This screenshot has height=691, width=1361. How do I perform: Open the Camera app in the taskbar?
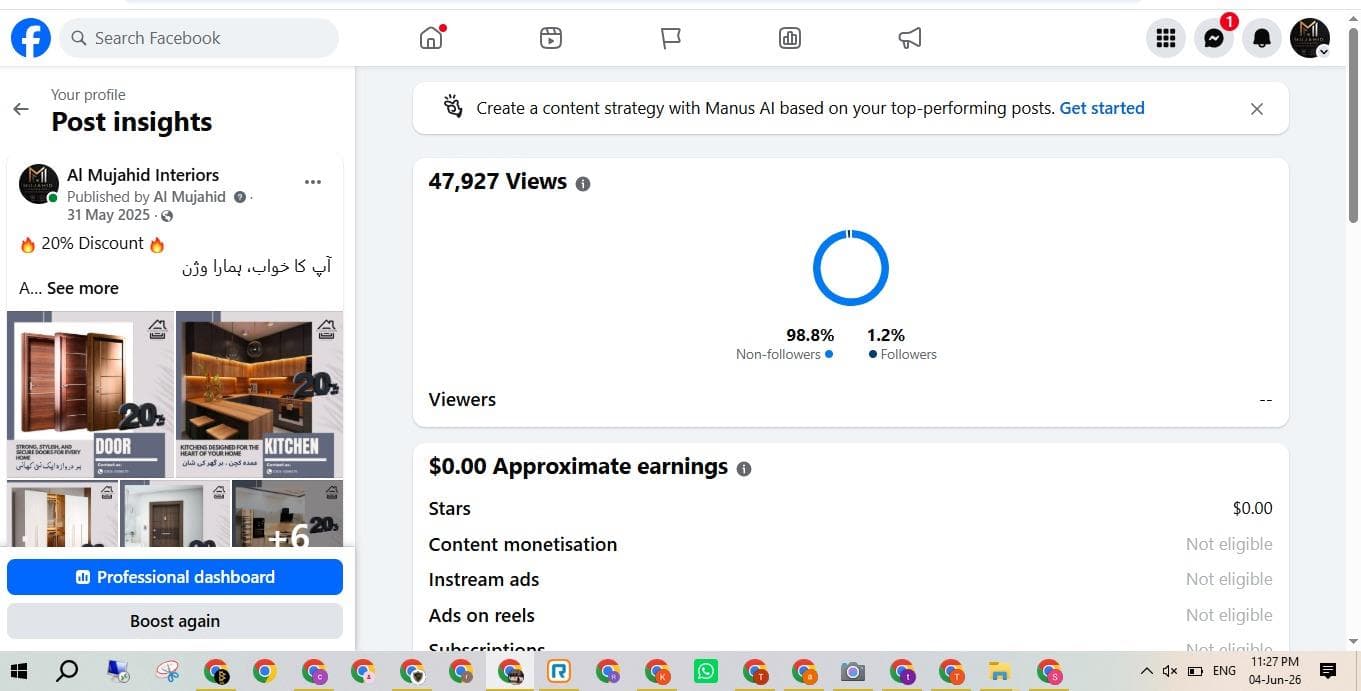coord(852,671)
